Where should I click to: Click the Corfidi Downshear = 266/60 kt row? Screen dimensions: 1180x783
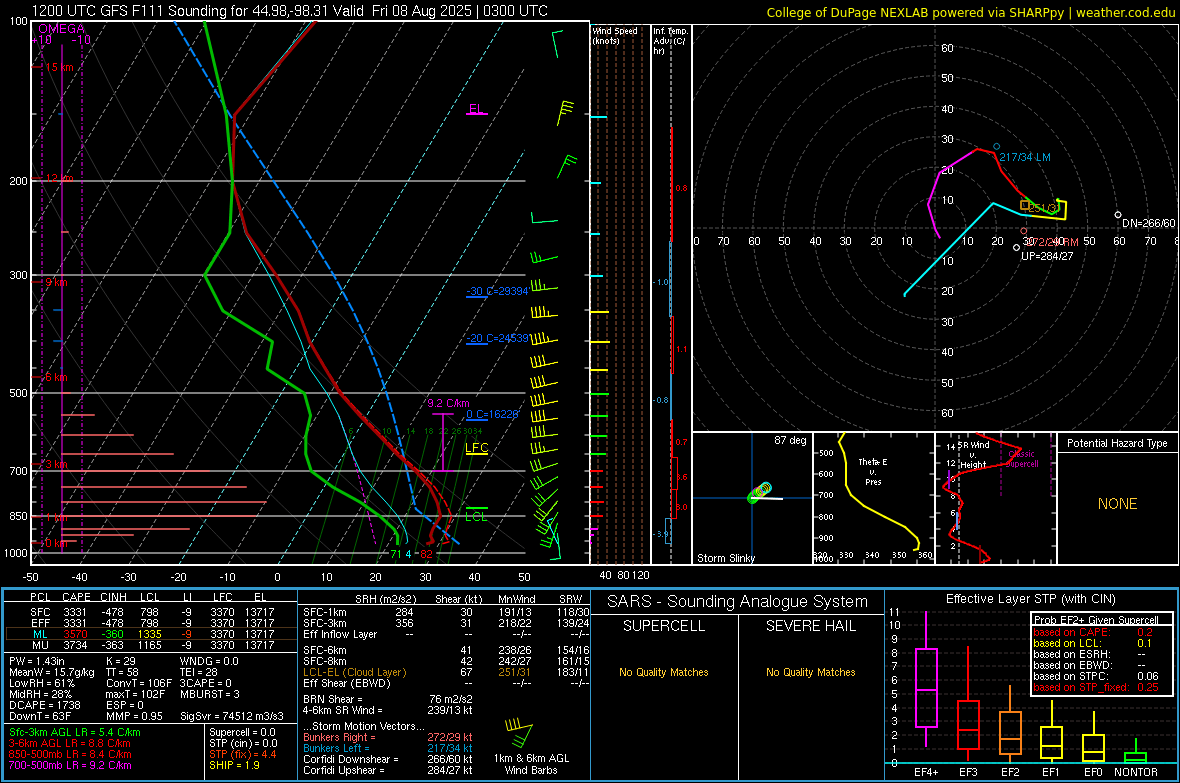tap(388, 760)
